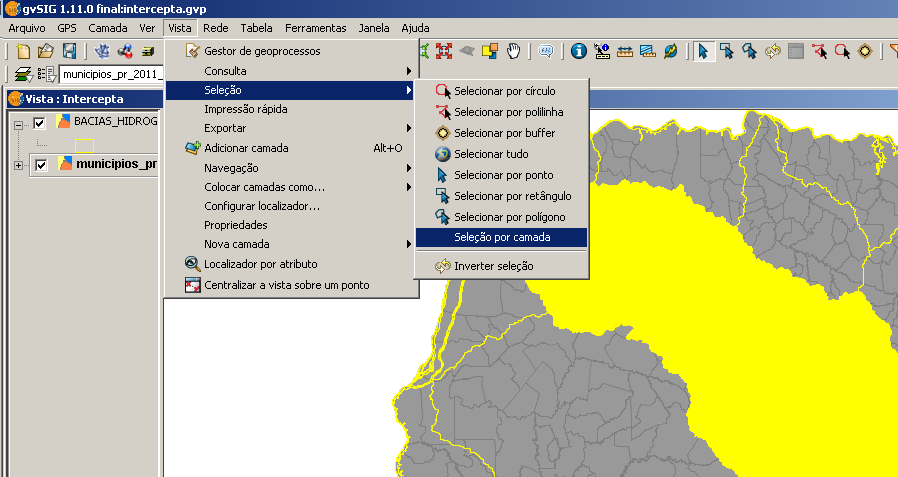Click the Save project disk icon
This screenshot has width=898, height=477.
70,51
